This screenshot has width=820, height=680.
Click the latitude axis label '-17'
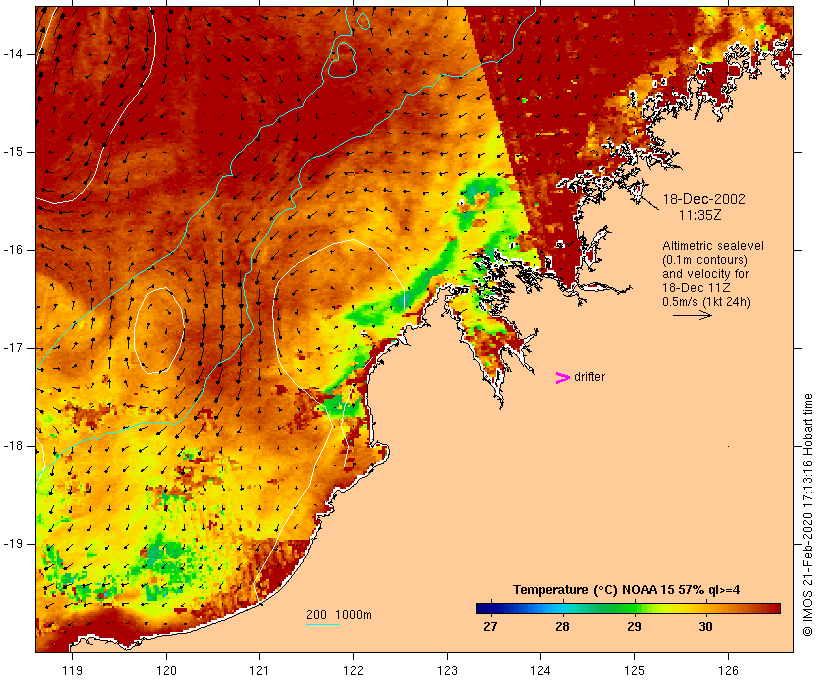tap(13, 348)
